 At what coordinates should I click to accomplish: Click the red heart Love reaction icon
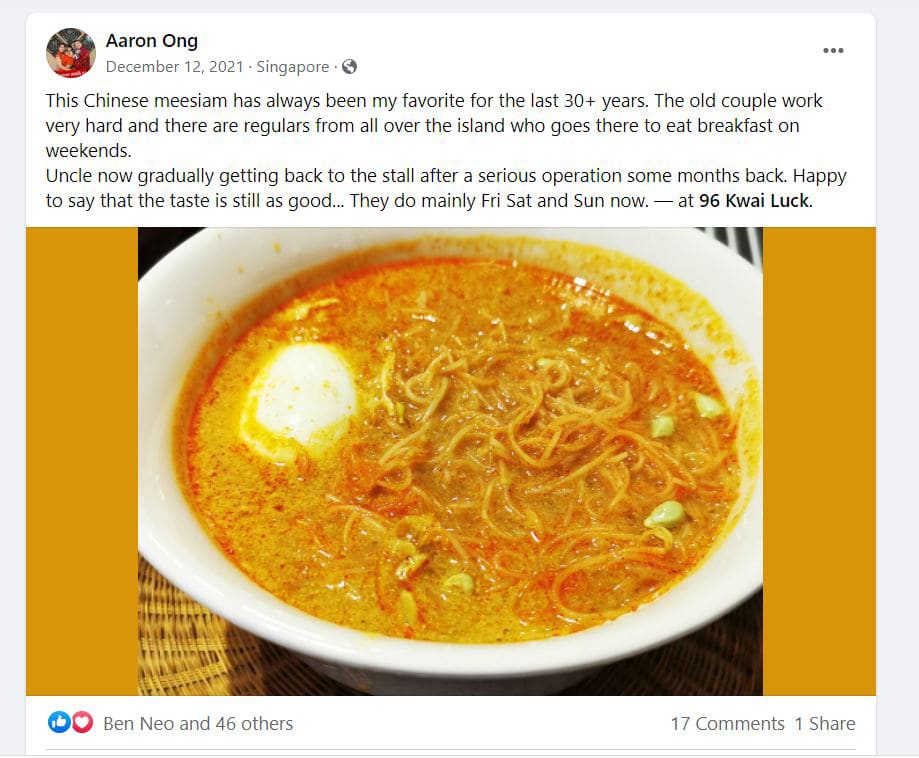coord(82,722)
